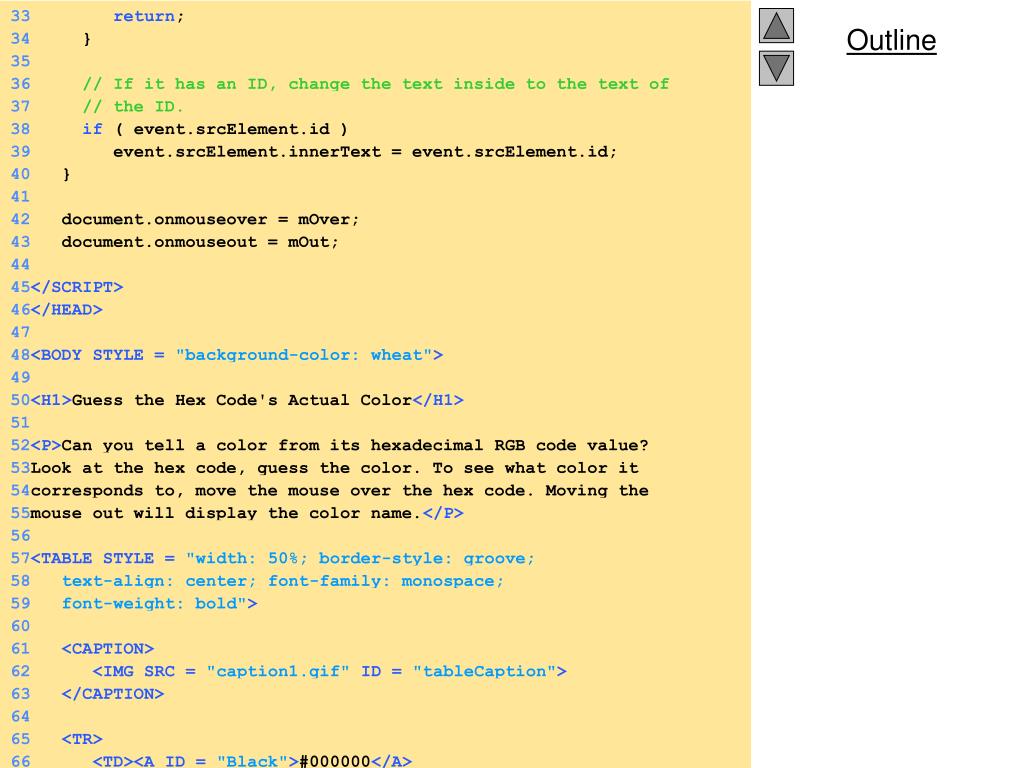Click 'document.onmouseover = mOver;' code line
This screenshot has height=768, width=1024.
[x=210, y=219]
